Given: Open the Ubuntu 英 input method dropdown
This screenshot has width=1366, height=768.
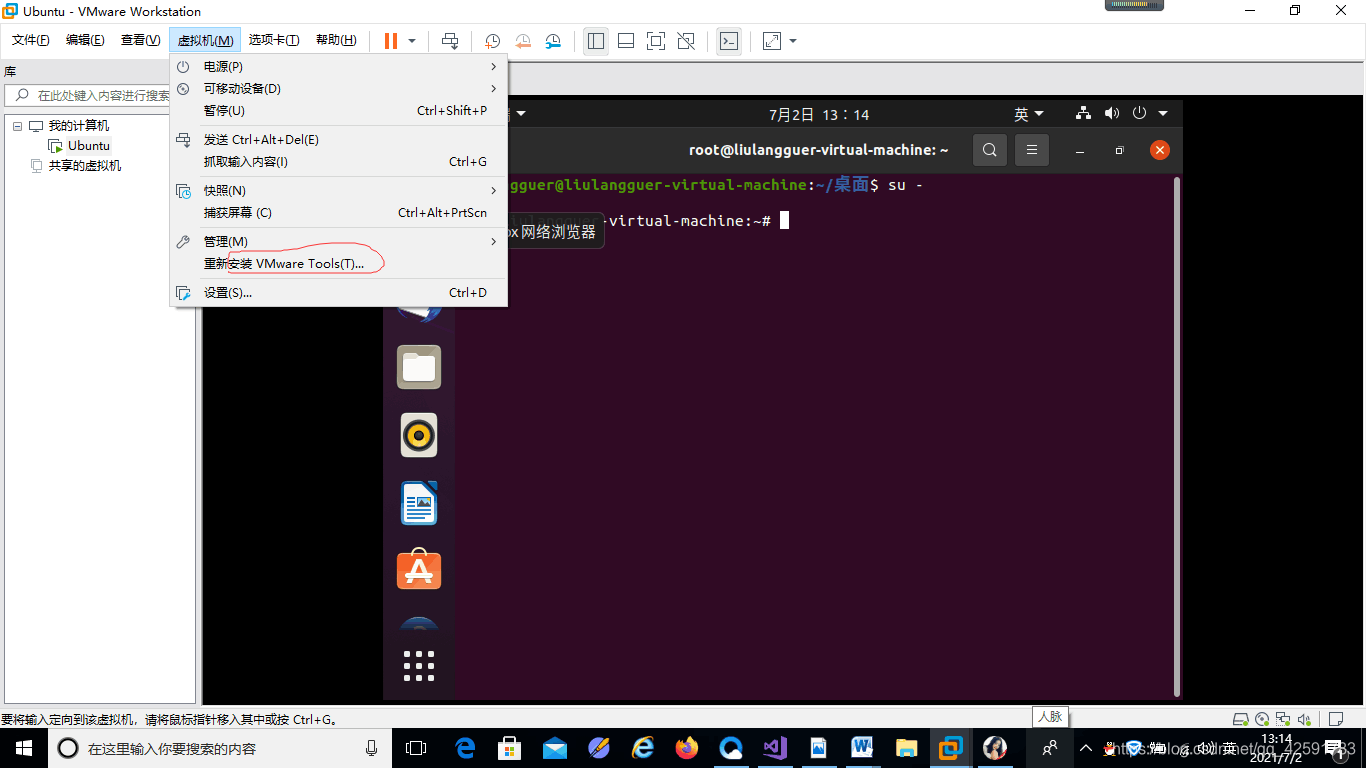Looking at the screenshot, I should coord(1029,114).
